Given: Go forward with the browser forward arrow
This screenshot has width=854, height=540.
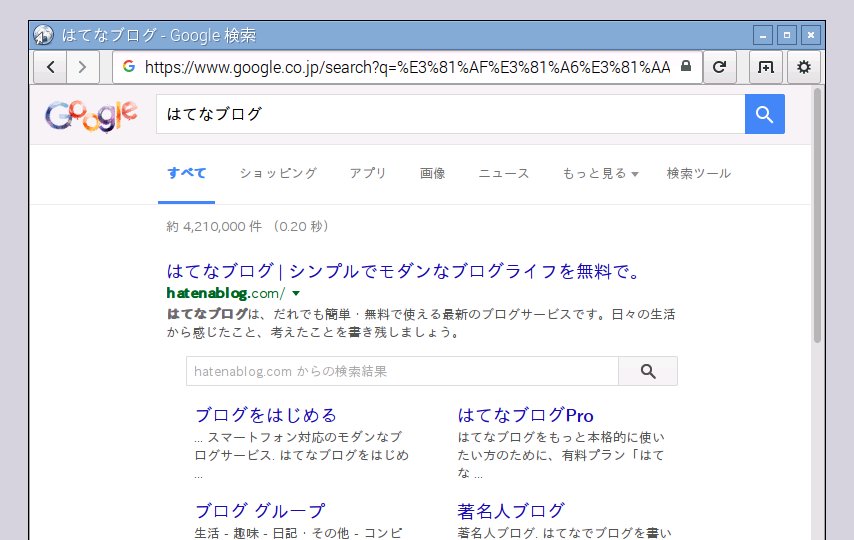Looking at the screenshot, I should (x=82, y=67).
